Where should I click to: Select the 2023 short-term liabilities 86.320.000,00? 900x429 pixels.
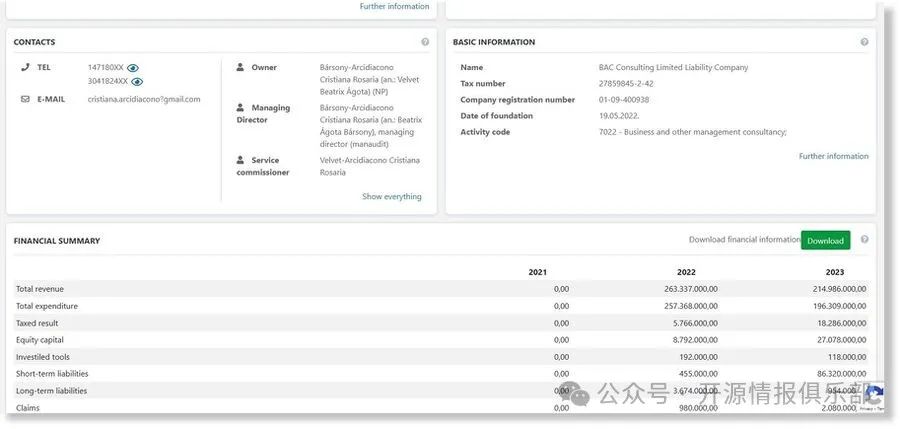pos(841,374)
